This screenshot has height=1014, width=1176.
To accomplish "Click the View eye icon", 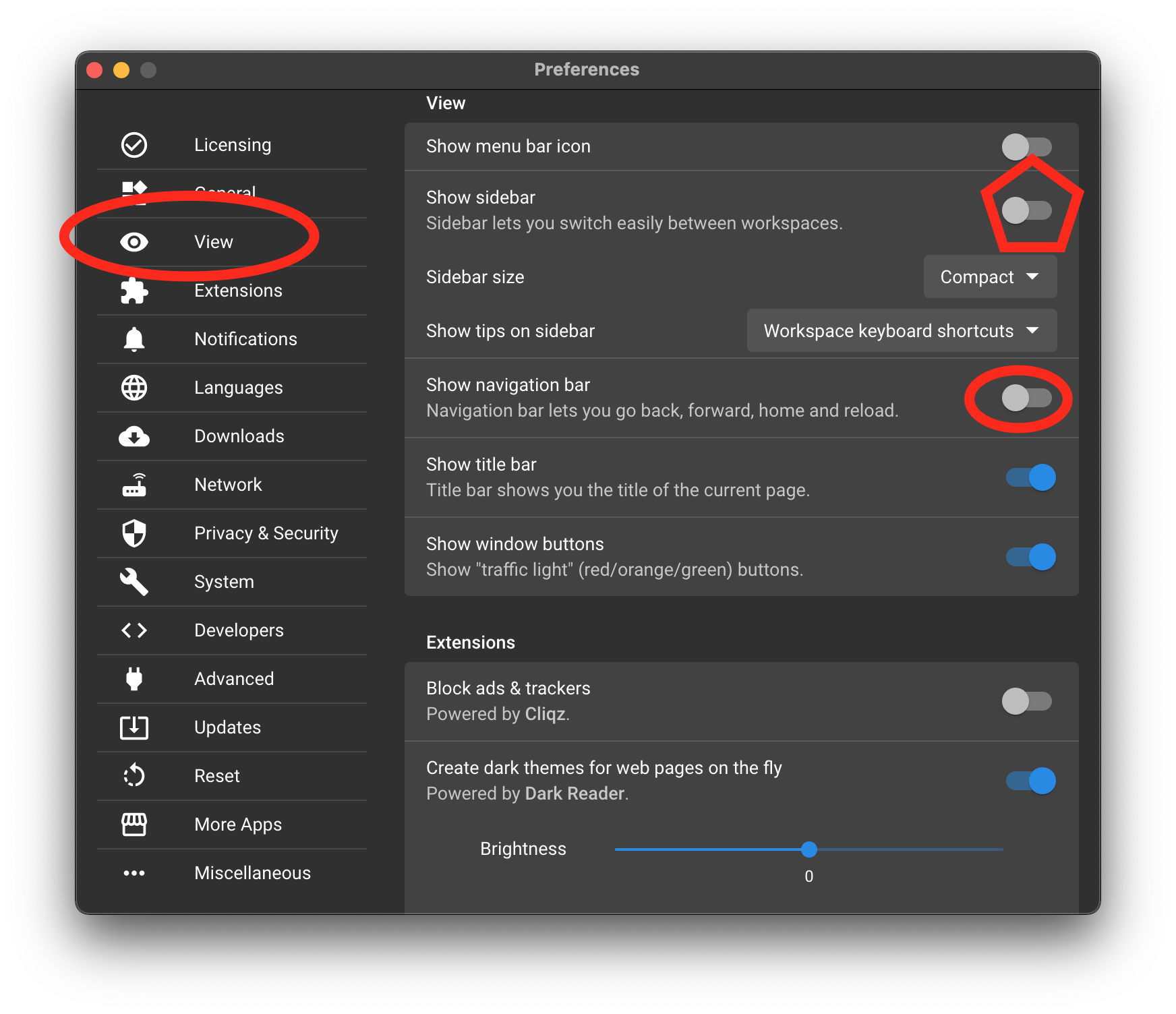I will click(x=134, y=242).
